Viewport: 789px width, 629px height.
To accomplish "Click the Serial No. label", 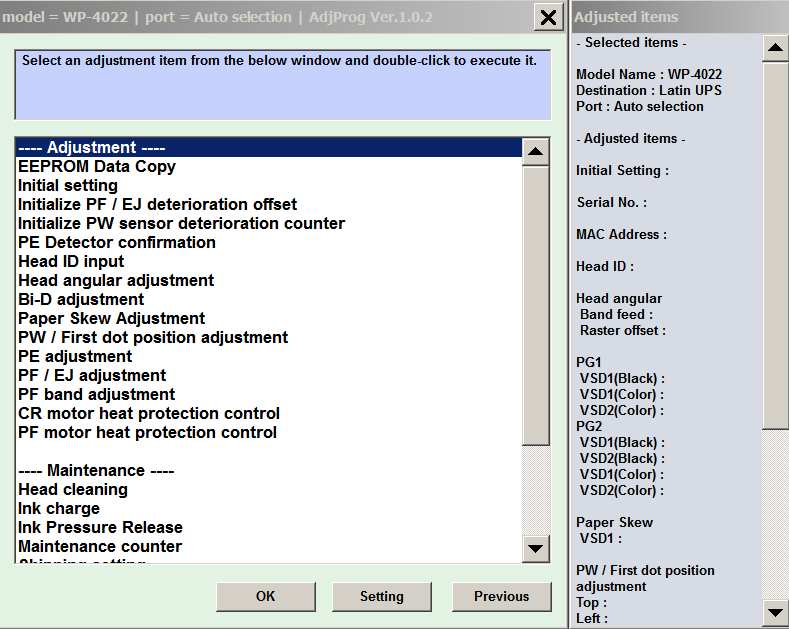I will click(612, 202).
